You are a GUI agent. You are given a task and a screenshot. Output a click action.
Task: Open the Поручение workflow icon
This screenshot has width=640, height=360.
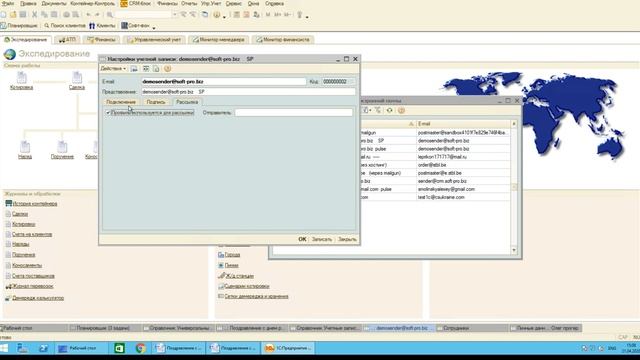(62, 150)
